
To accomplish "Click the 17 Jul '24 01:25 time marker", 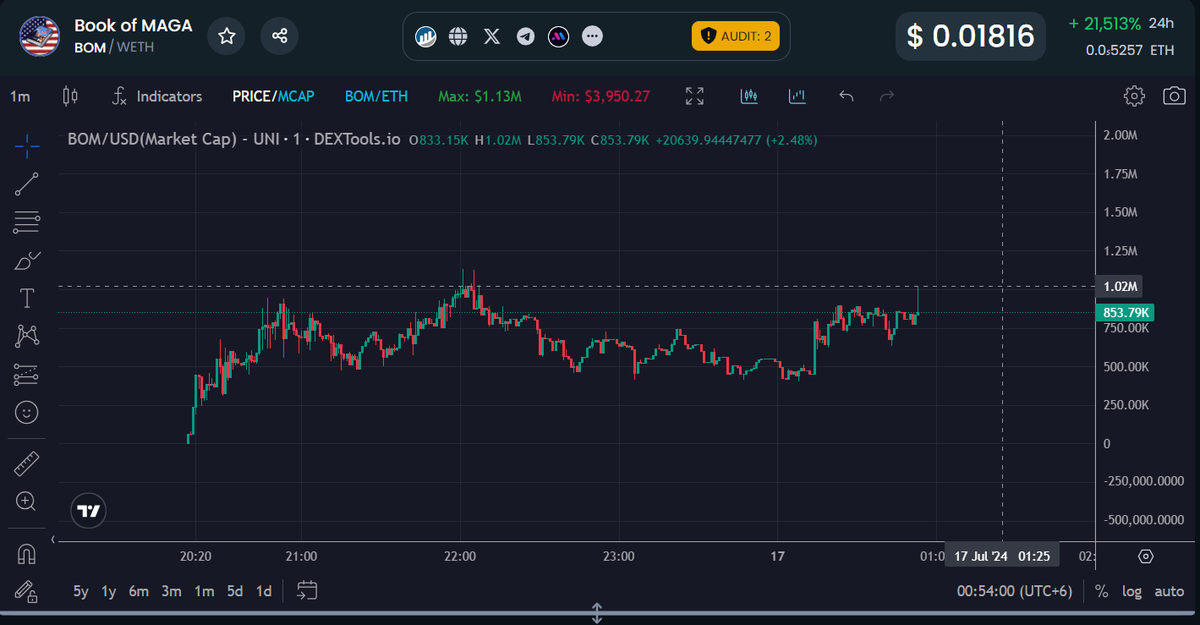I will [x=1002, y=555].
